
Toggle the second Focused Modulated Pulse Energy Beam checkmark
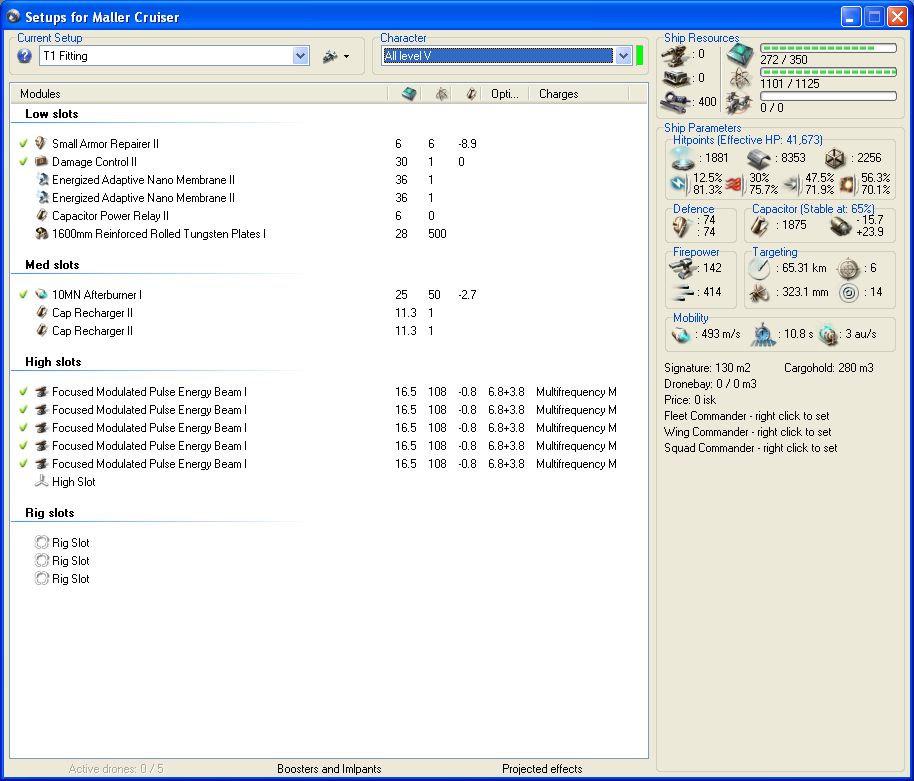click(x=23, y=410)
